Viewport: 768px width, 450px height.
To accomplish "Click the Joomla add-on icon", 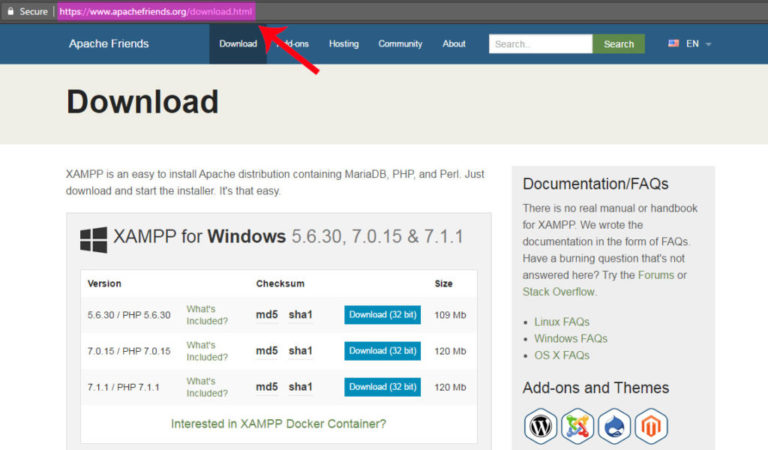I will 577,426.
